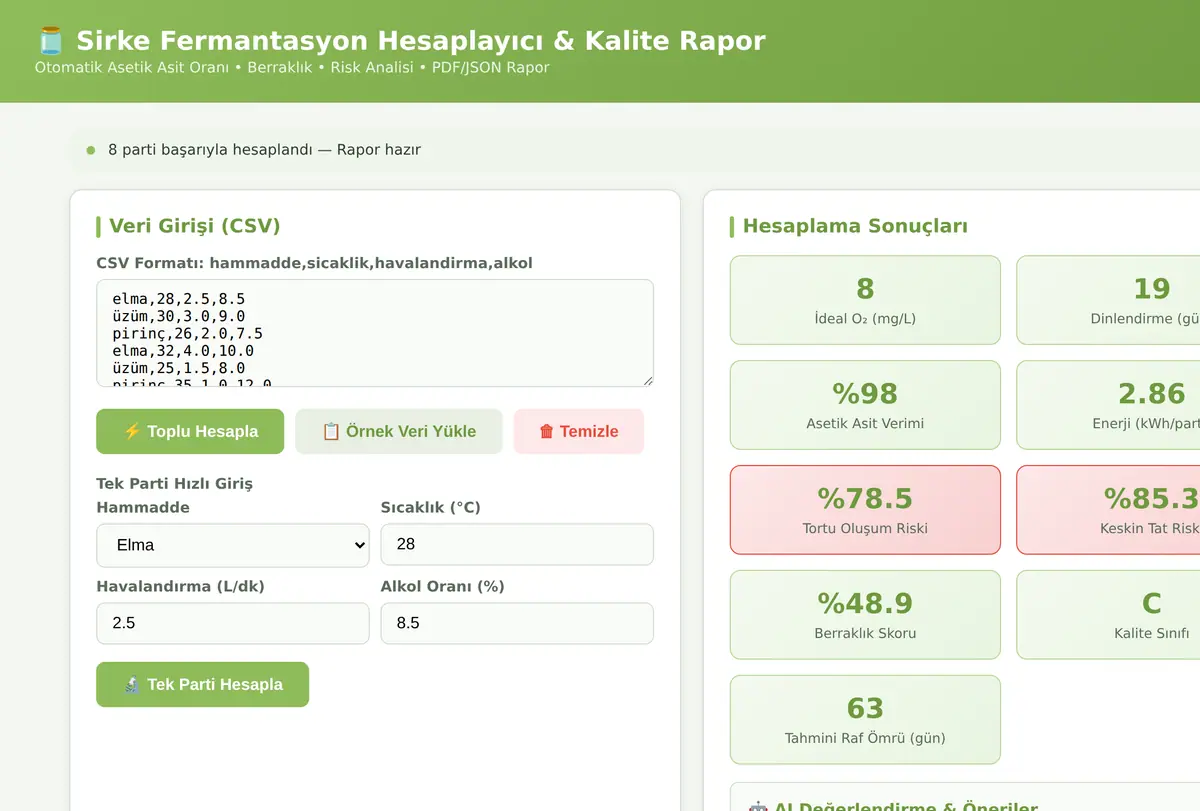Focus the Alkol Oranı (%) input field
Viewport: 1200px width, 811px height.
[517, 623]
